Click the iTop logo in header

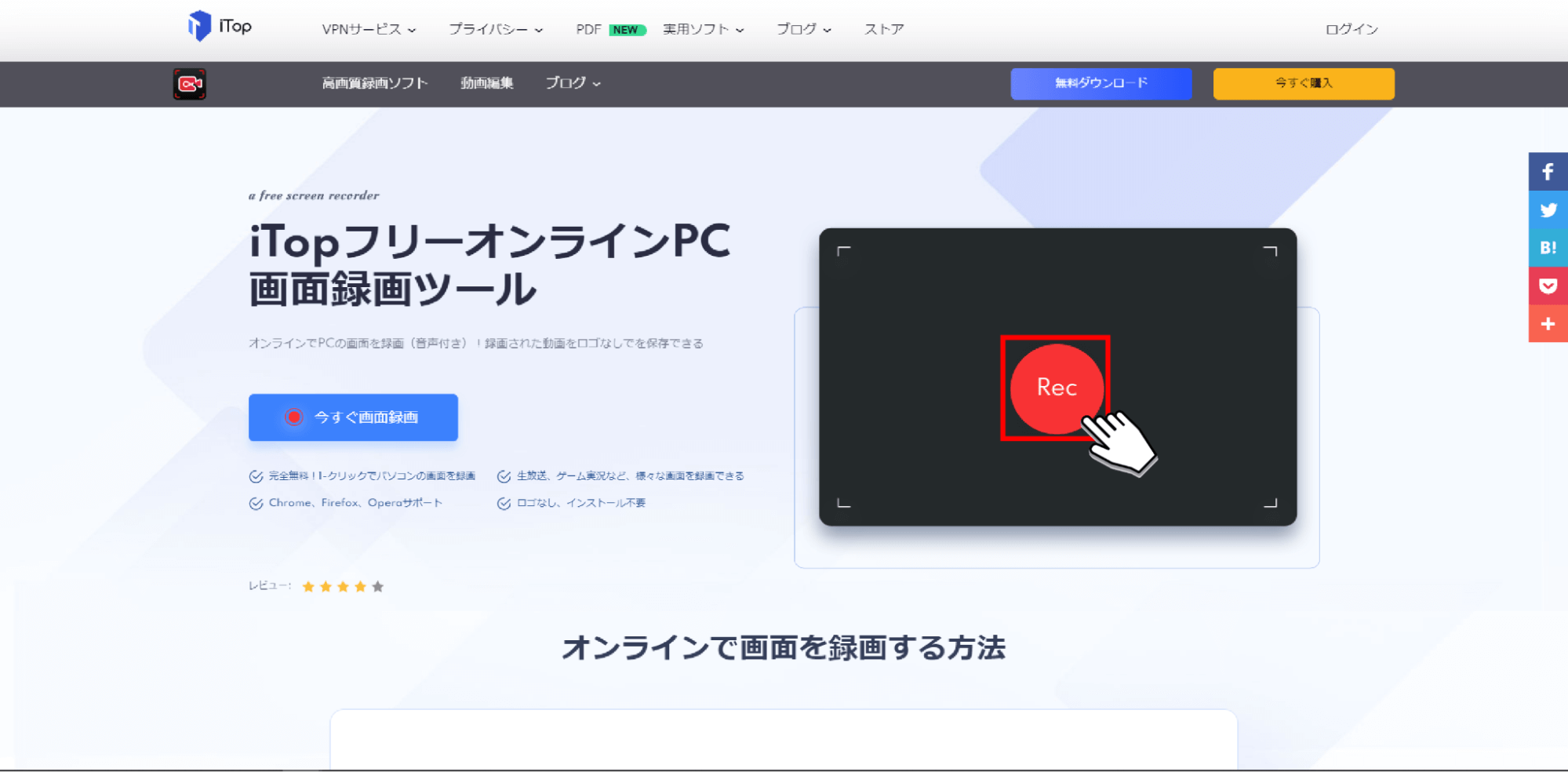pos(220,26)
